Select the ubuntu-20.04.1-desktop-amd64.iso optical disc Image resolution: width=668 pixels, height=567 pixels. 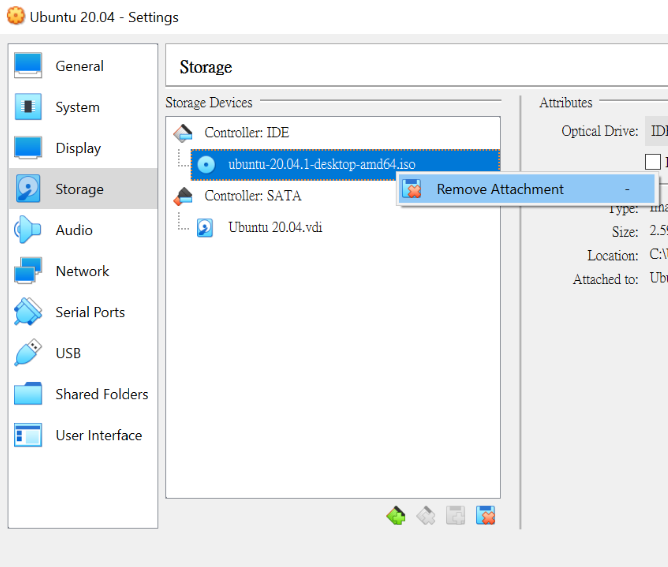tap(345, 164)
